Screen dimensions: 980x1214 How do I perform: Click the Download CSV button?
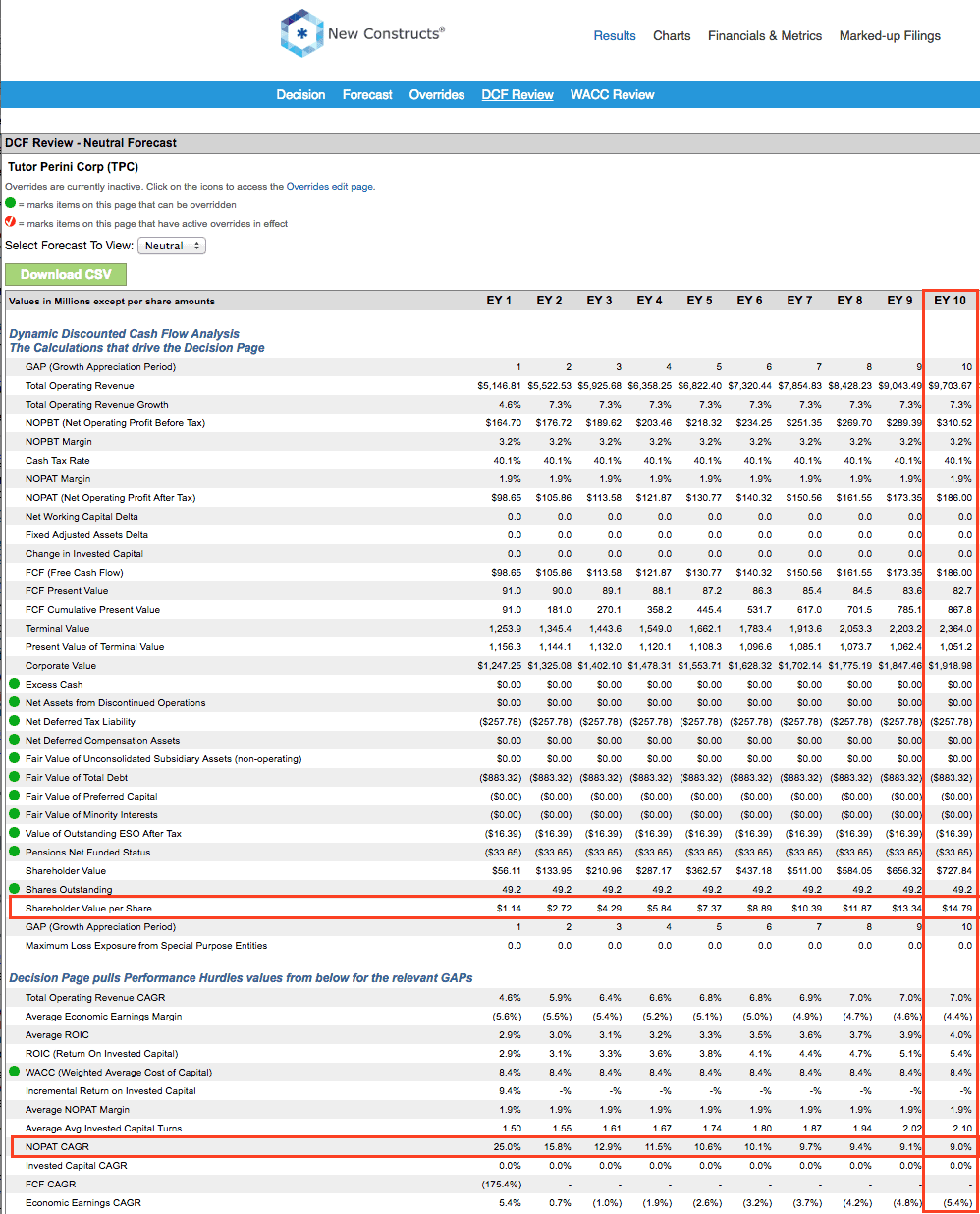click(66, 274)
